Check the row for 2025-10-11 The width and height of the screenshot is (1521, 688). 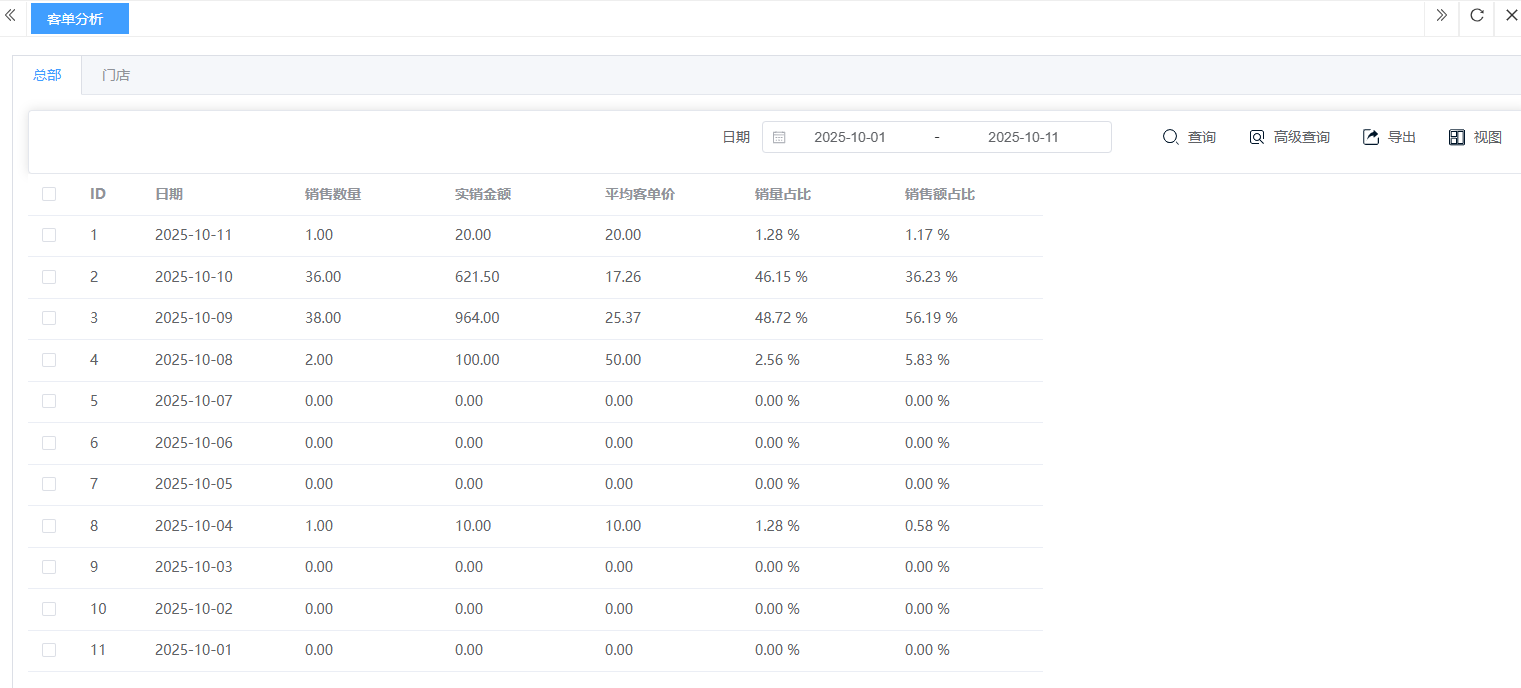click(49, 235)
